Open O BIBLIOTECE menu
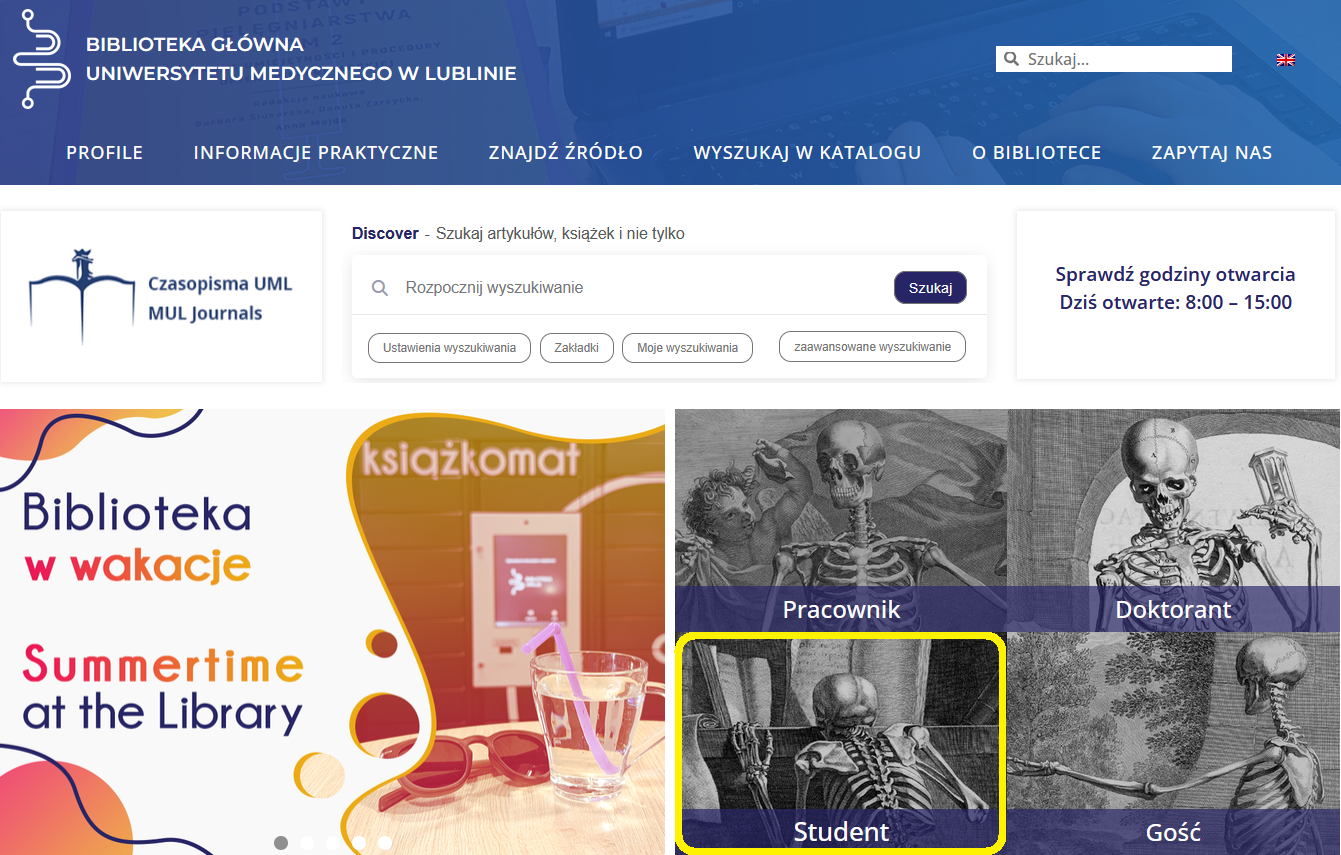 coord(1037,153)
